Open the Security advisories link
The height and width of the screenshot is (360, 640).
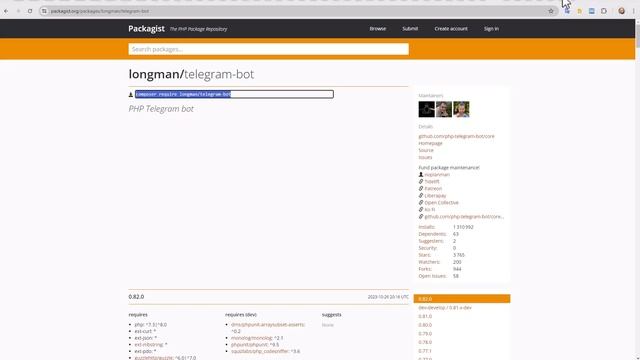428,248
